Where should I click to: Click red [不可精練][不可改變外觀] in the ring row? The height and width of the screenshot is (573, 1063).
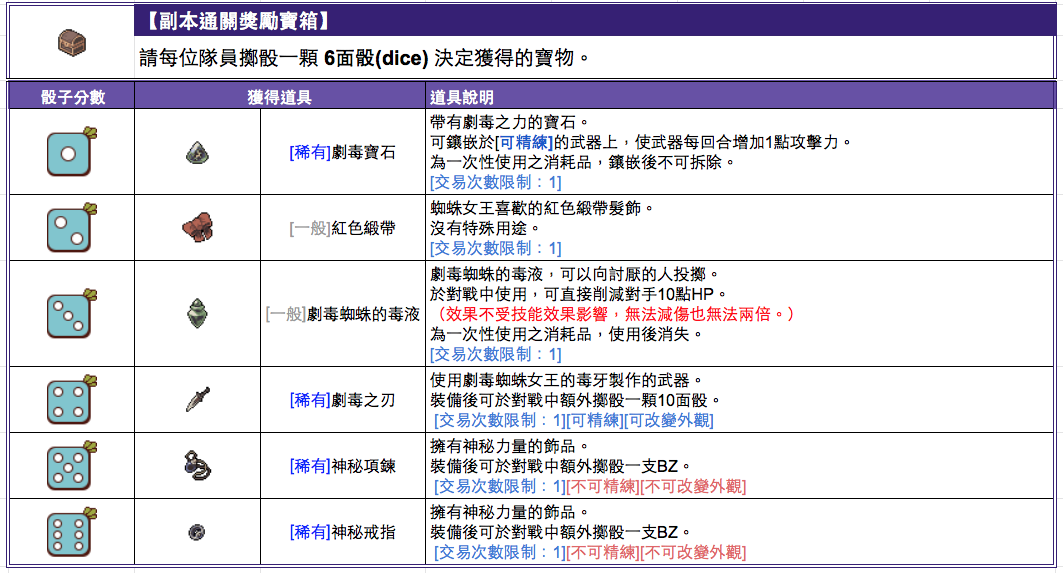point(656,552)
